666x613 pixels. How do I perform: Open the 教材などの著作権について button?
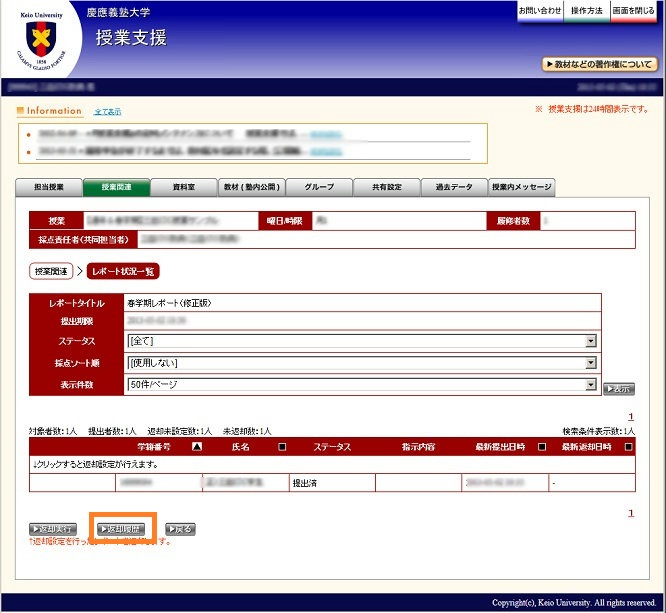(x=599, y=64)
